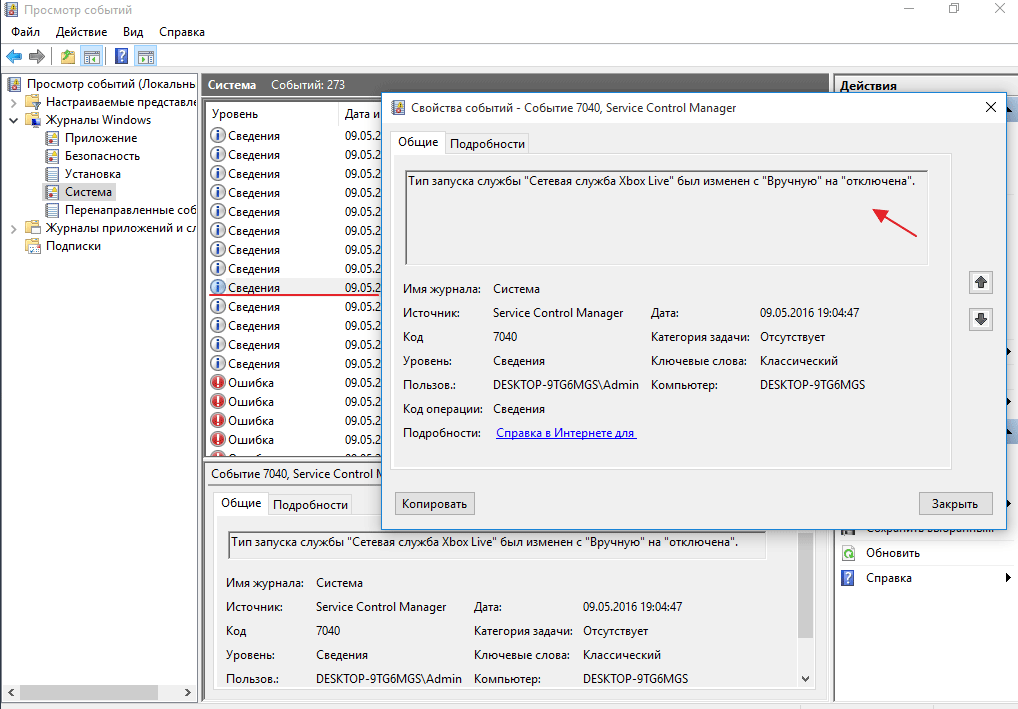
Task: Go to previous event with the up arrow button
Action: pos(981,283)
